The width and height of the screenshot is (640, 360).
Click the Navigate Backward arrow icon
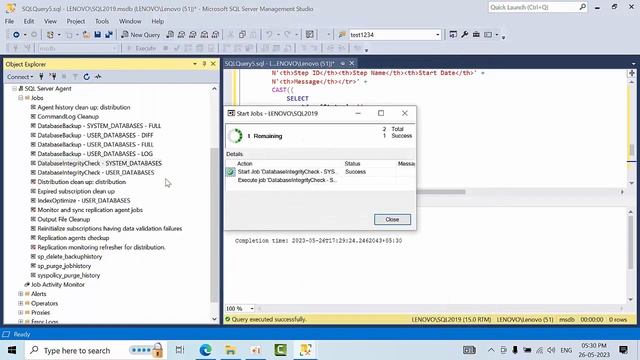pos(16,35)
